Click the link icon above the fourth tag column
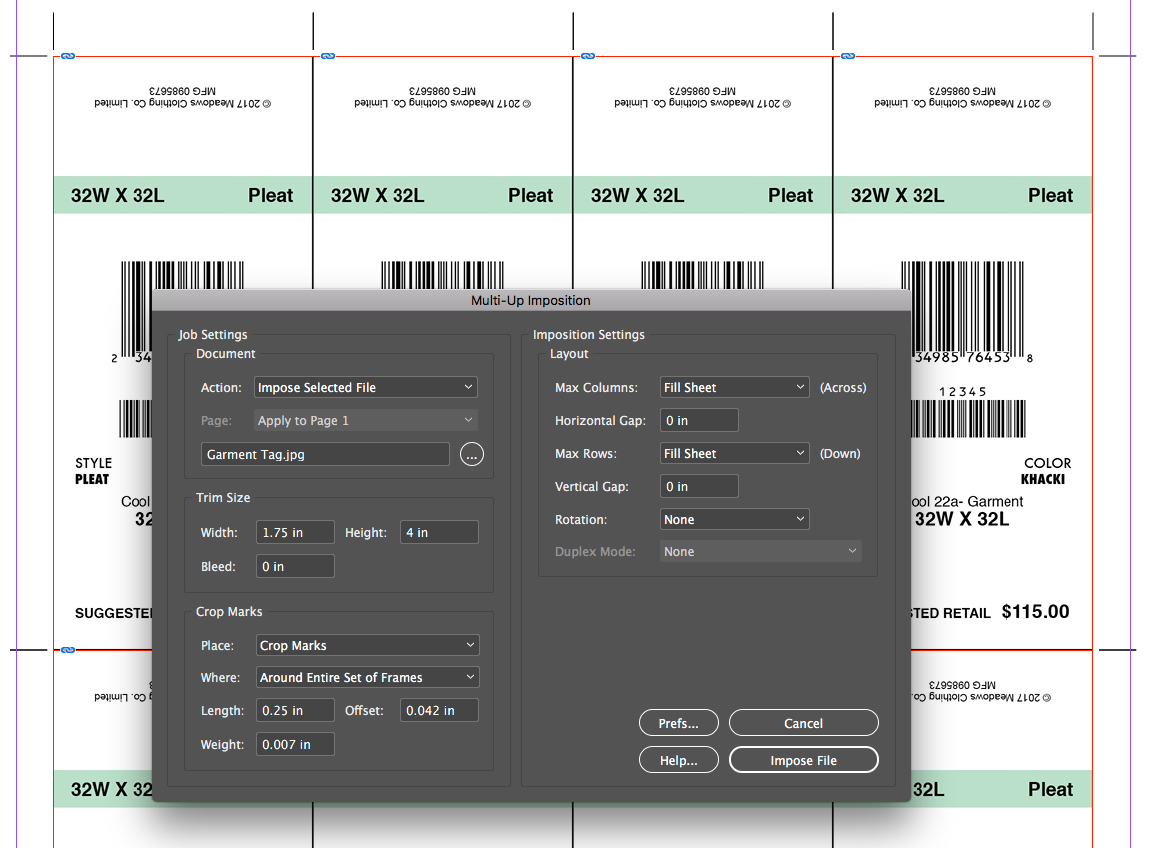Viewport: 1149px width, 848px height. pyautogui.click(x=847, y=57)
